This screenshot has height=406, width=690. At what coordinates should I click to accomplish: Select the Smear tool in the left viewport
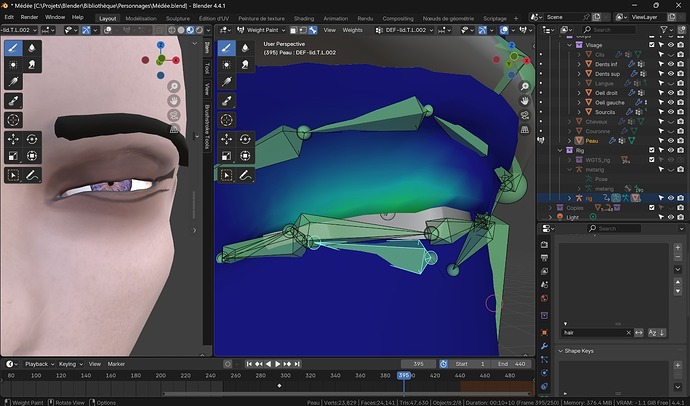coord(32,65)
